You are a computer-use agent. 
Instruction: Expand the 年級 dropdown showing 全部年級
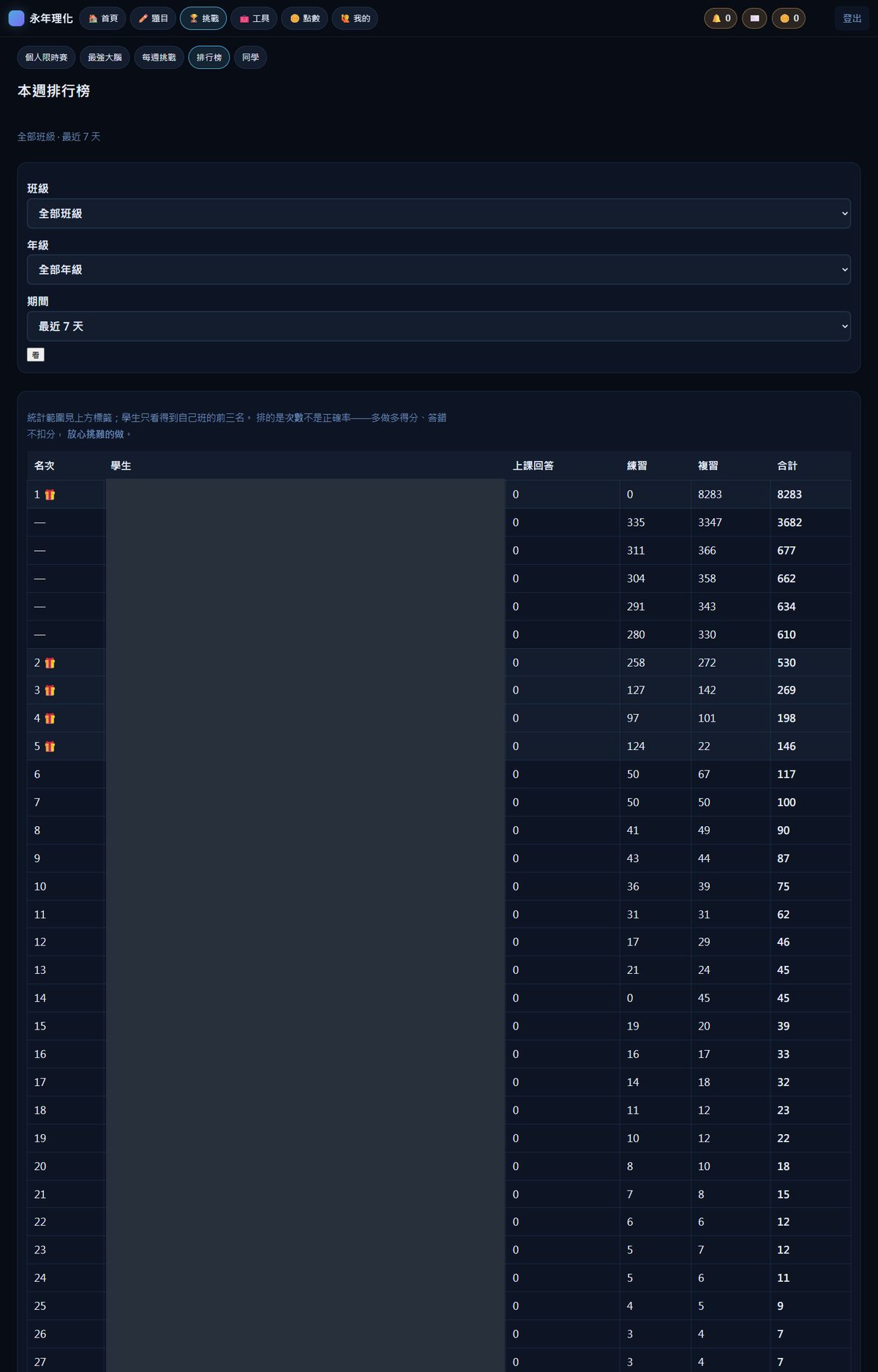(439, 269)
